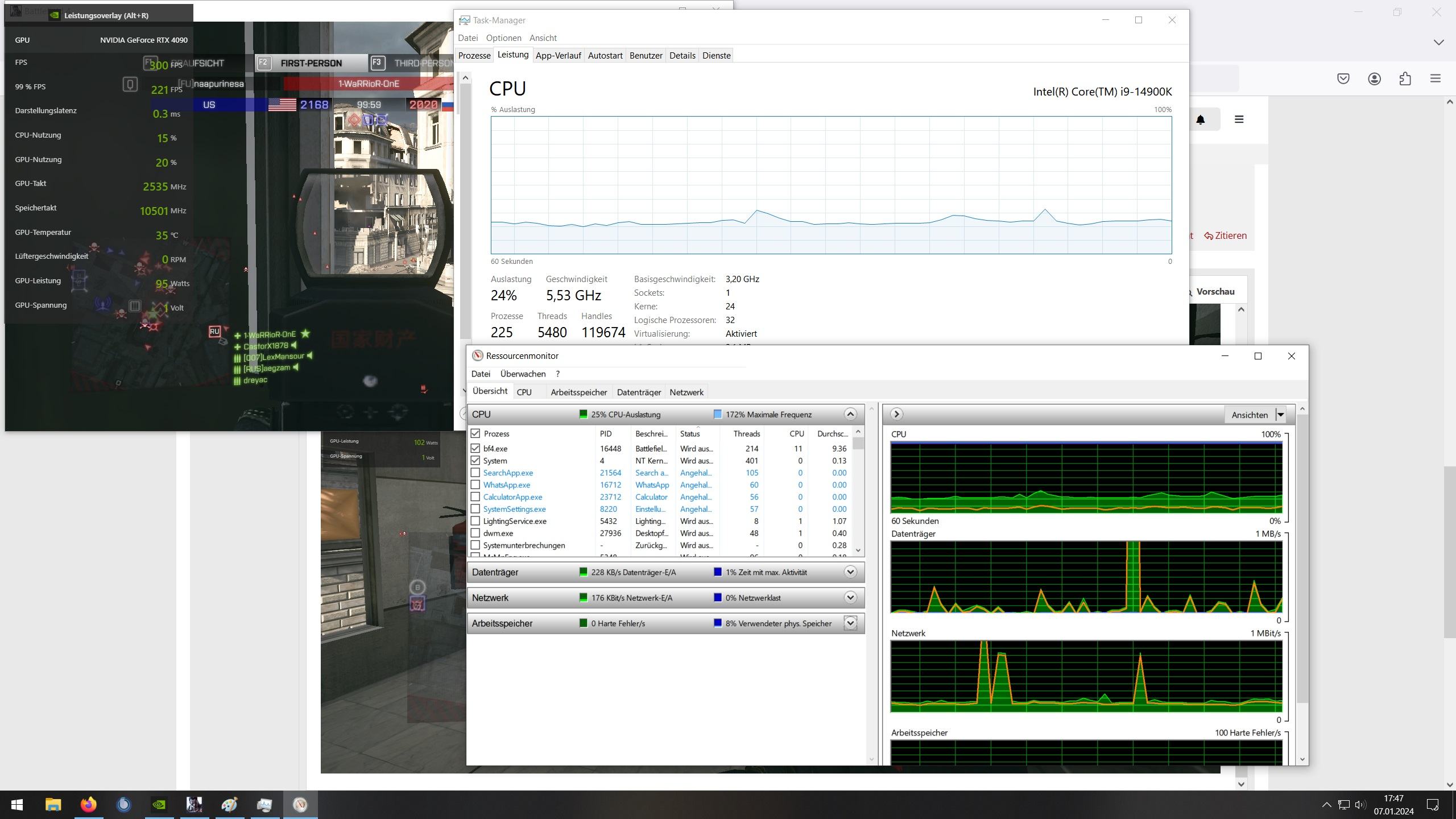Expand the Arbeitsspeicher section
The height and width of the screenshot is (819, 1456).
(x=850, y=623)
